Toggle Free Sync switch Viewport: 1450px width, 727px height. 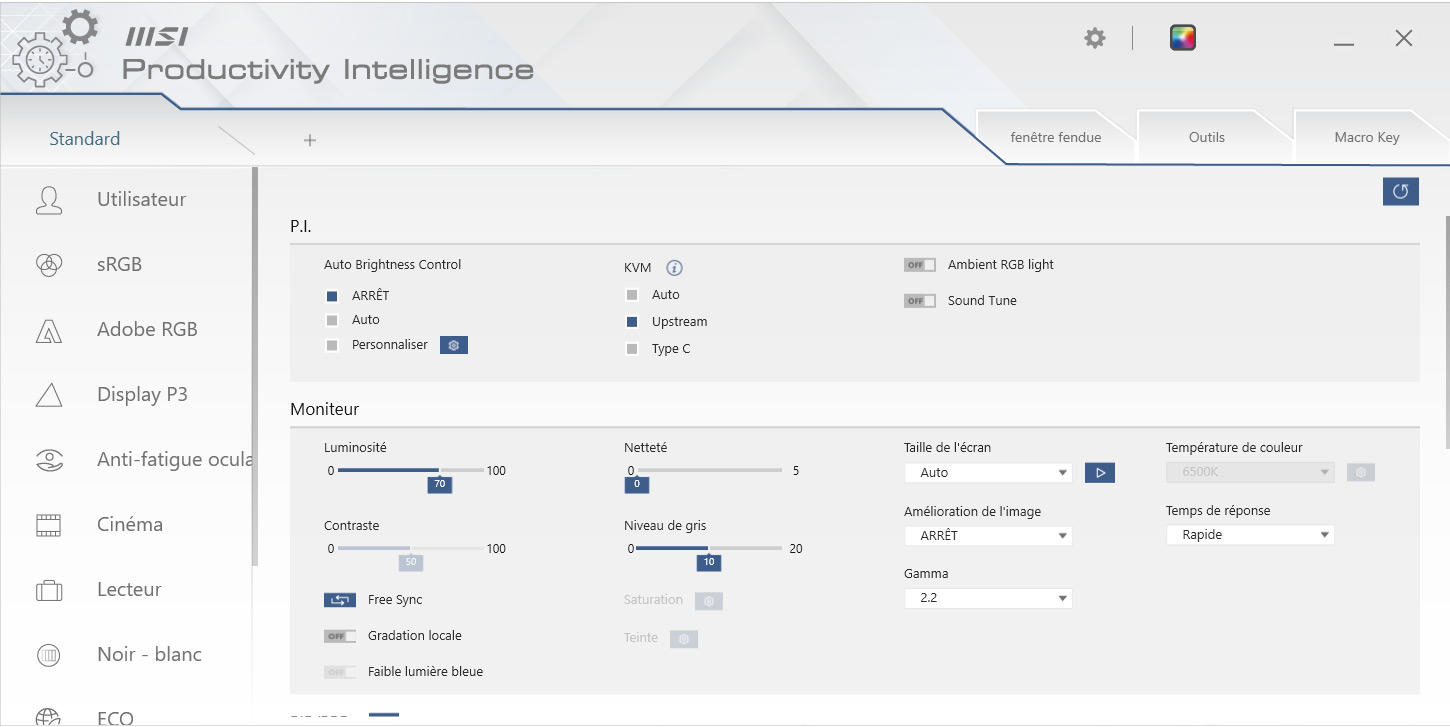340,600
